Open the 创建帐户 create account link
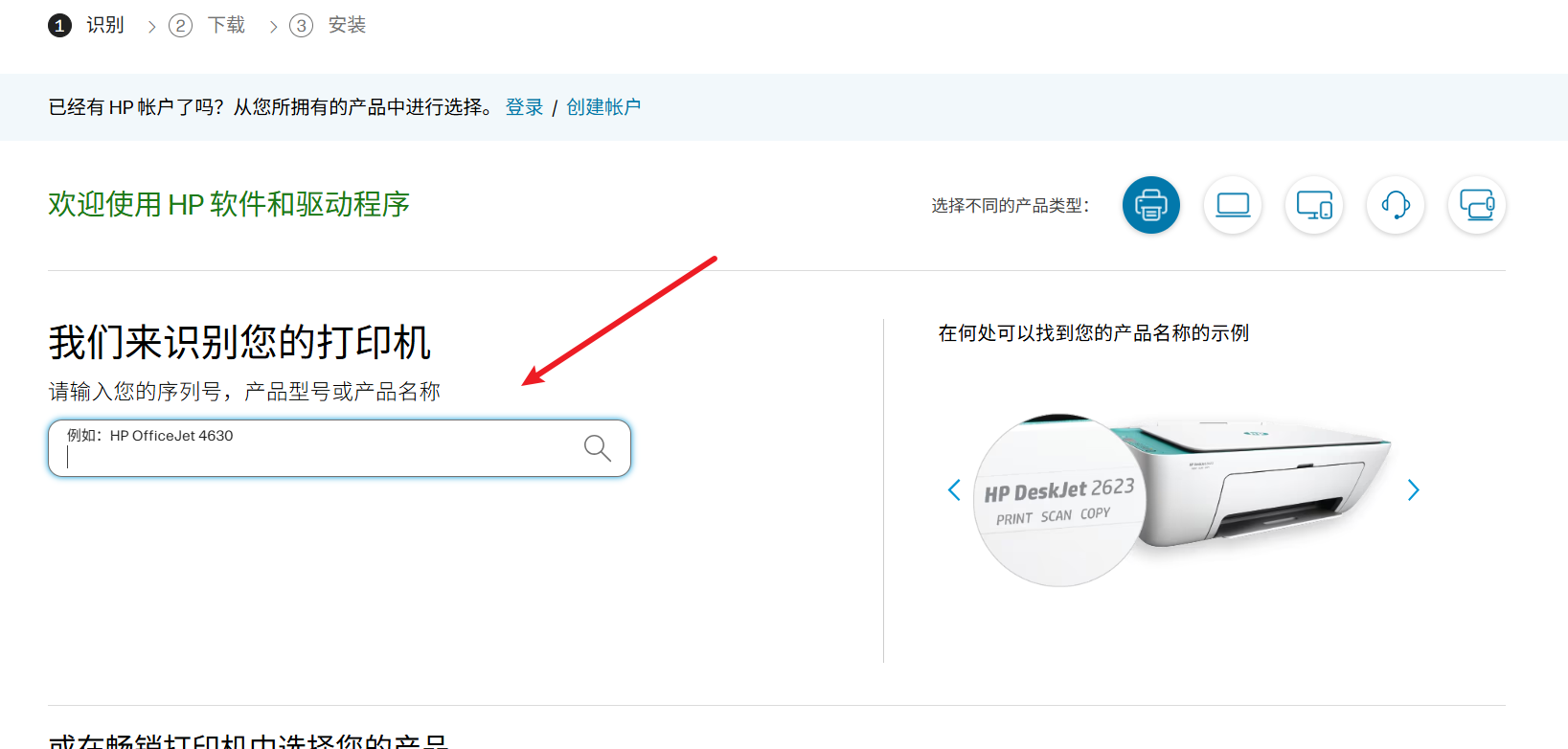Viewport: 1568px width, 749px height. point(603,107)
